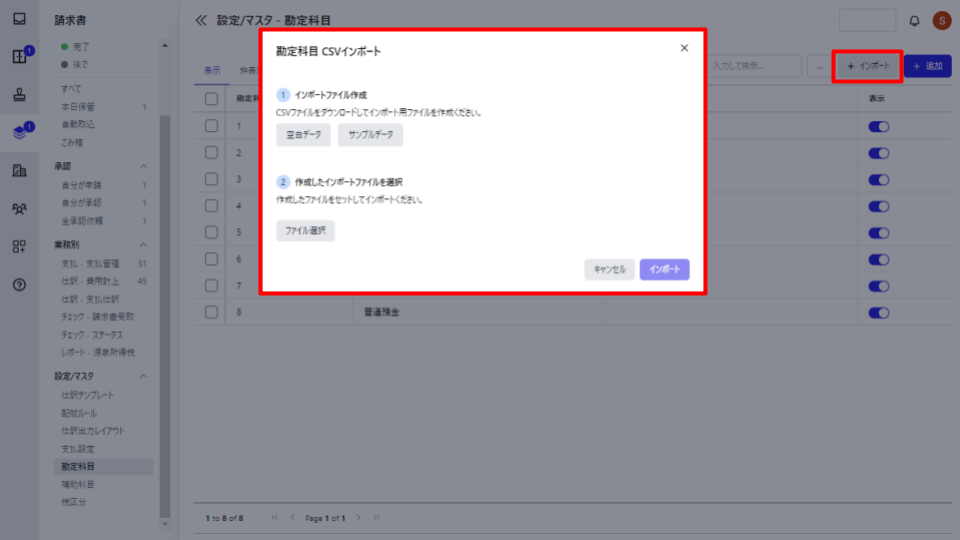This screenshot has height=540, width=960.
Task: Confirm with the dialog's インポート button
Action: click(x=664, y=269)
